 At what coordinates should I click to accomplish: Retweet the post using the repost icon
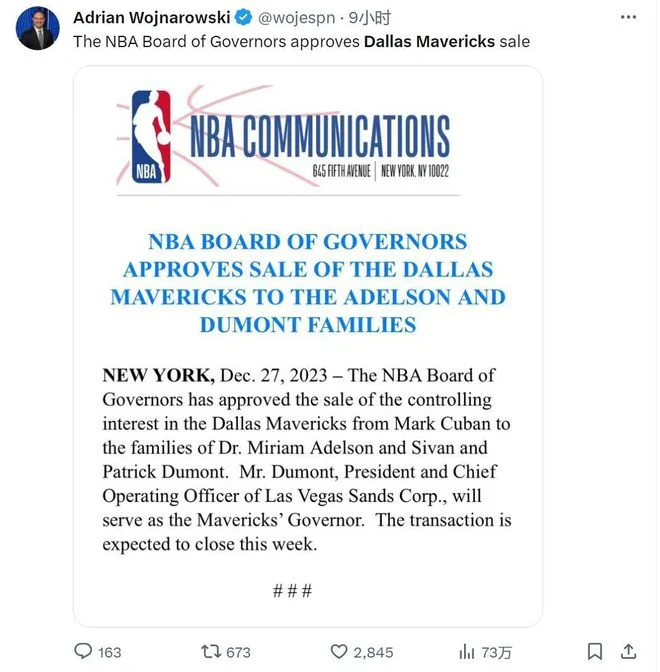click(x=211, y=651)
